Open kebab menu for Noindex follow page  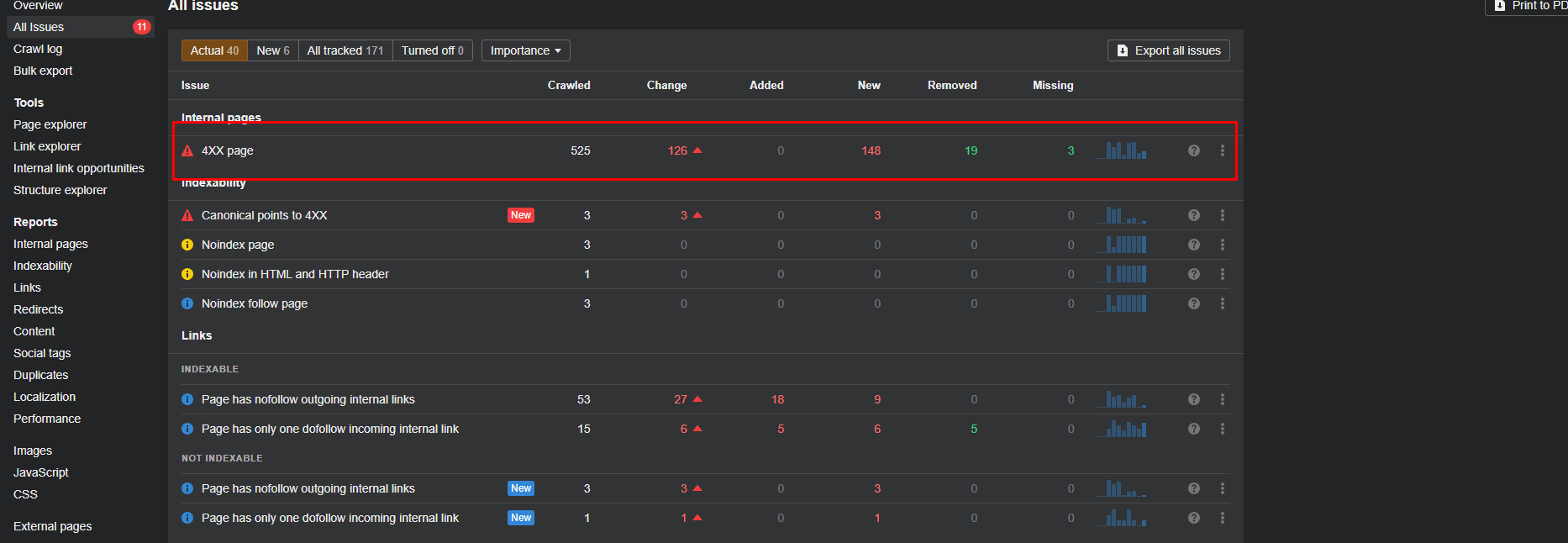tap(1222, 303)
